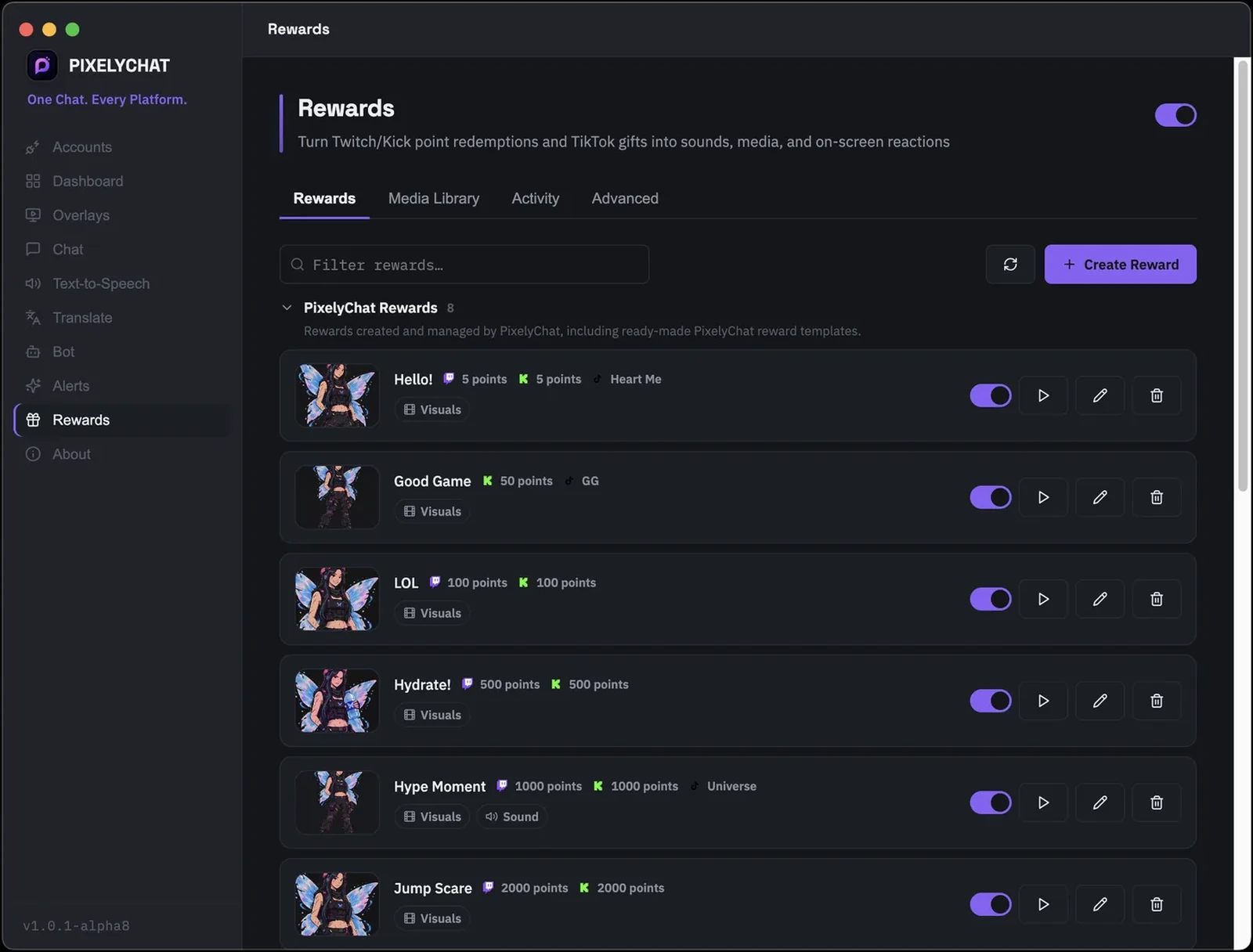Test-play the LOL reward
Image resolution: width=1253 pixels, height=952 pixels.
coord(1043,599)
